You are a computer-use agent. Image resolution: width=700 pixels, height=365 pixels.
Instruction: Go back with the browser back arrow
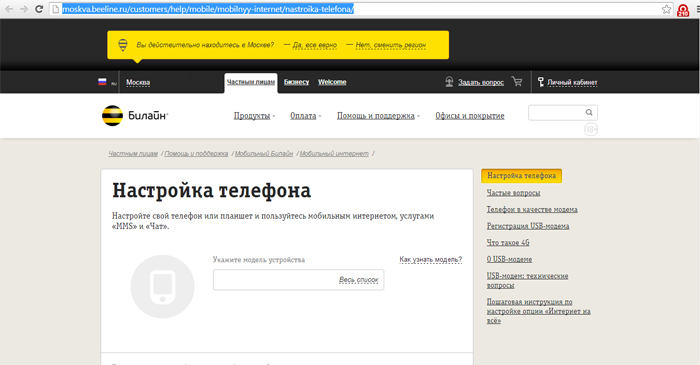coord(9,9)
